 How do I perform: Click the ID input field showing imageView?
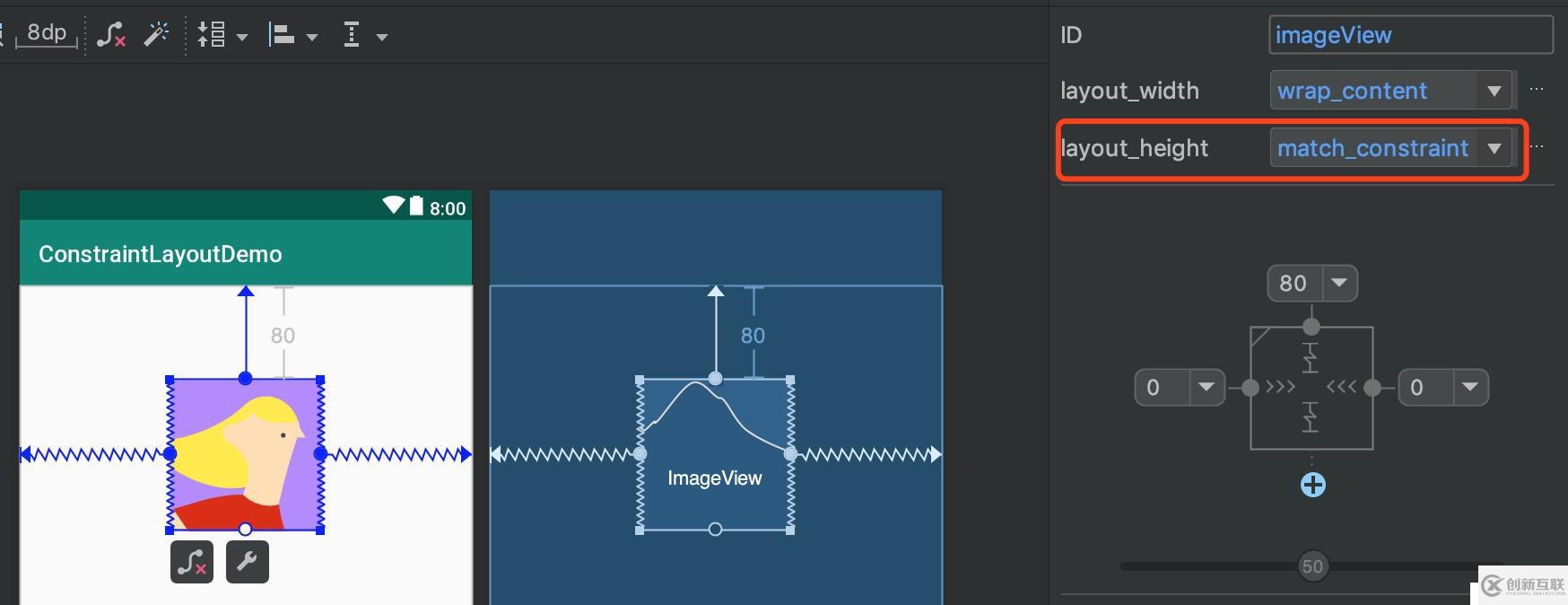(x=1410, y=35)
